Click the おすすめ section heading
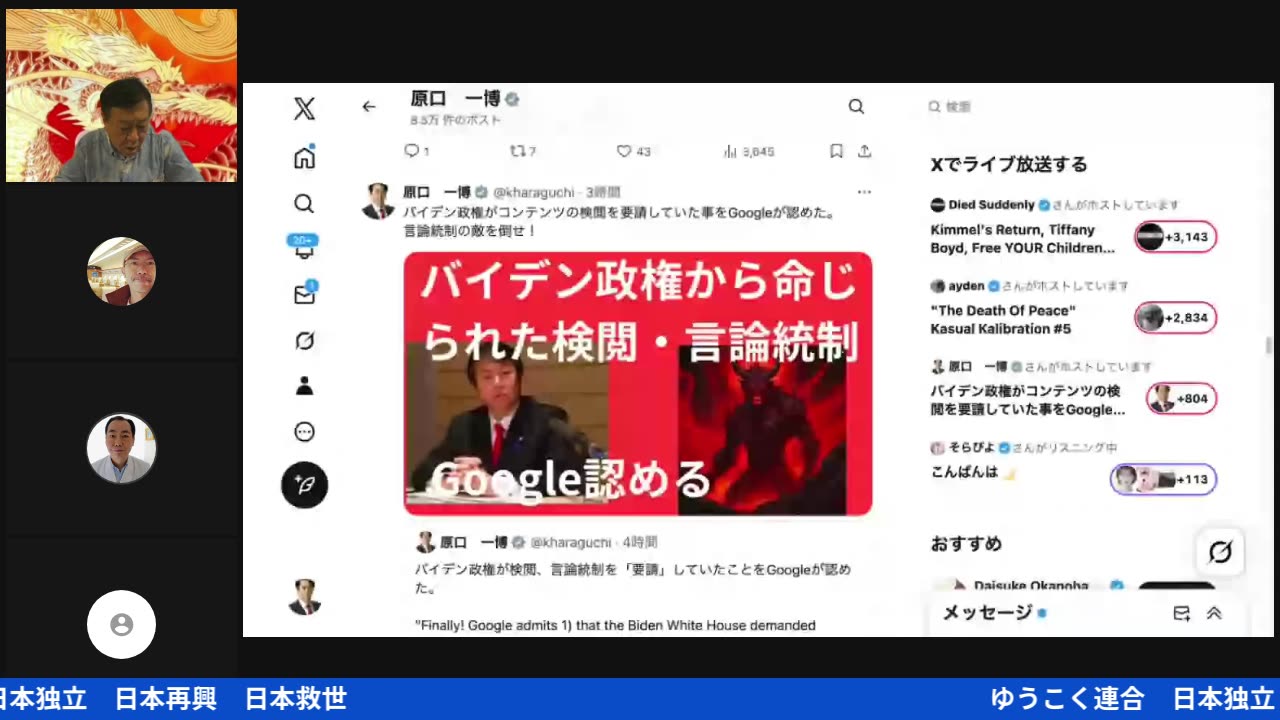This screenshot has height=720, width=1280. click(966, 544)
